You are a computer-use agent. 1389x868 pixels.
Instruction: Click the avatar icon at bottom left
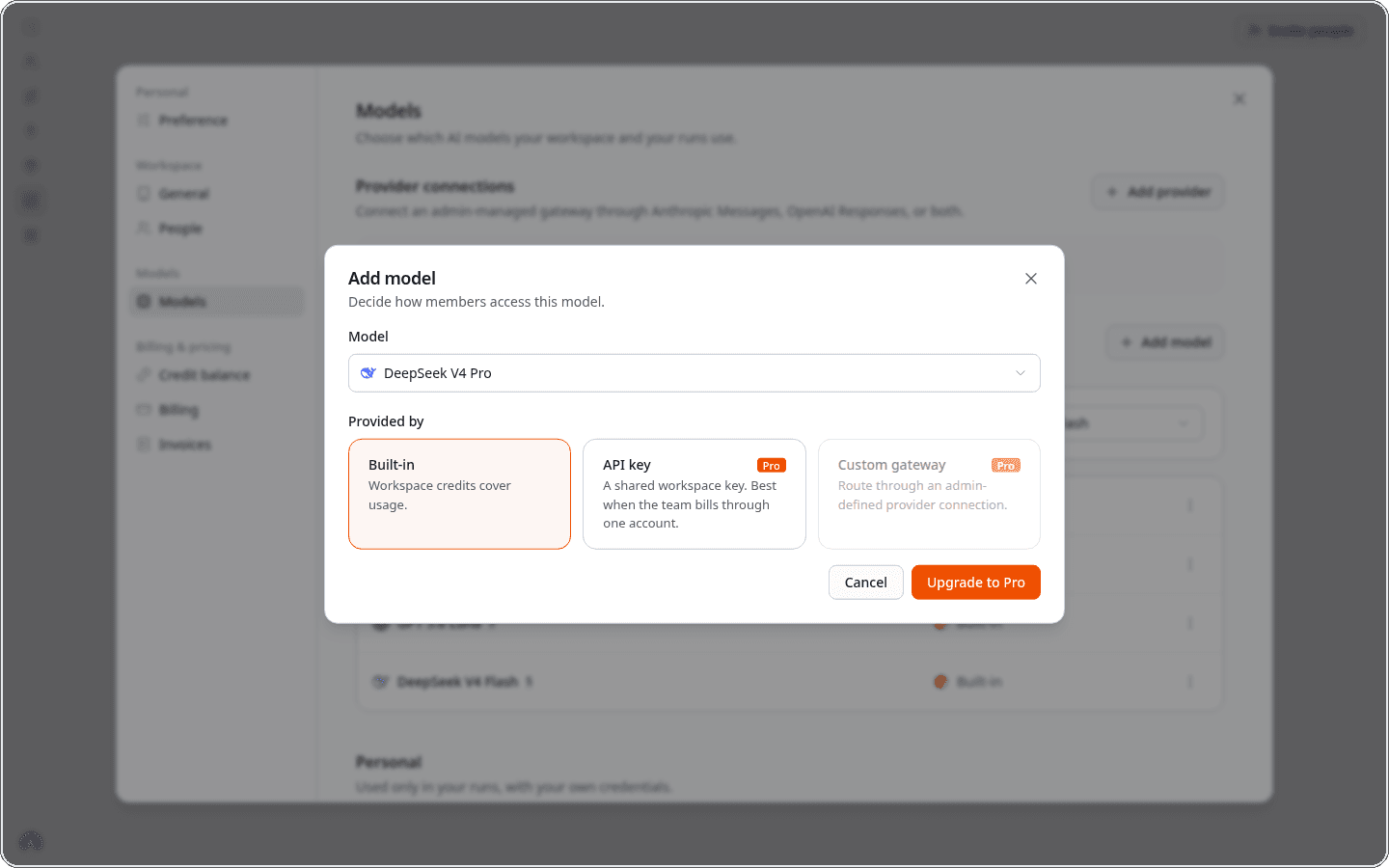point(31,841)
